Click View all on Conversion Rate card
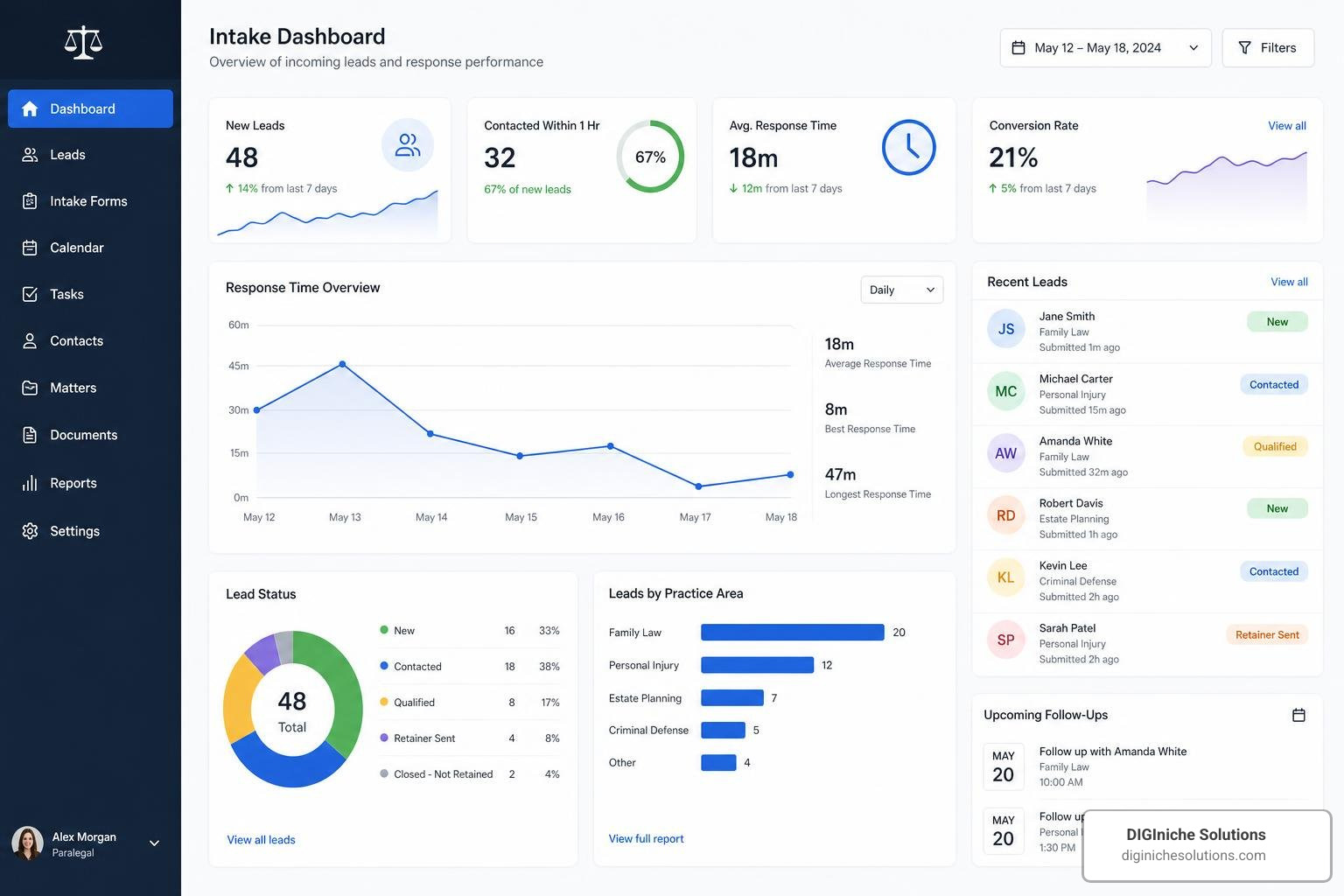 [x=1287, y=126]
